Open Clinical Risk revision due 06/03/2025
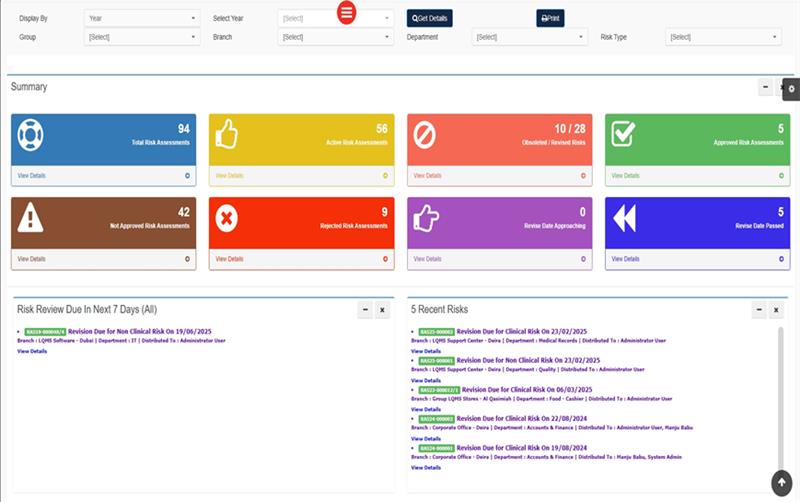 point(527,390)
